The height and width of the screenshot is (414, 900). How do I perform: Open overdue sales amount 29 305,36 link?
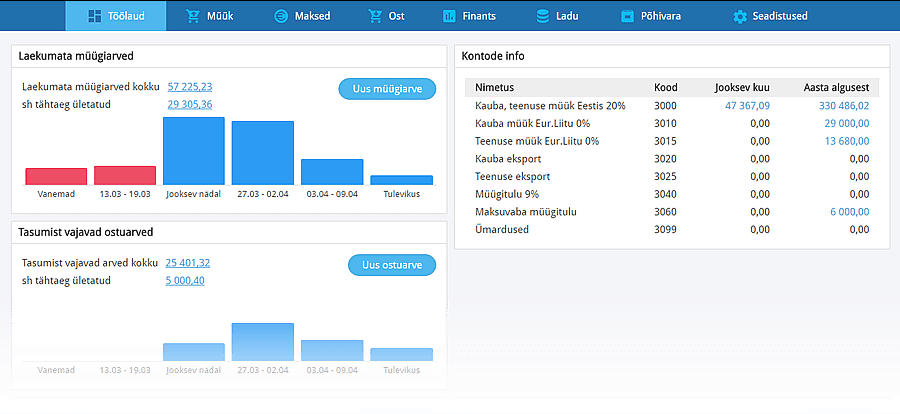pos(189,104)
